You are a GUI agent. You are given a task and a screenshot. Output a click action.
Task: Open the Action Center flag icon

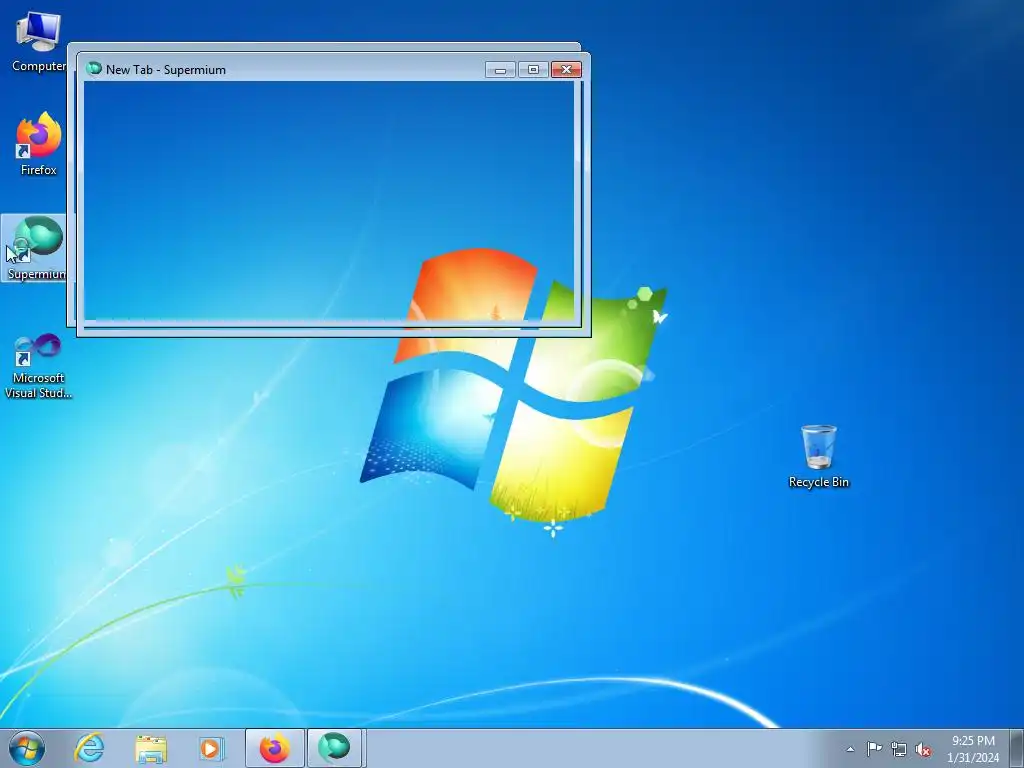[x=874, y=749]
